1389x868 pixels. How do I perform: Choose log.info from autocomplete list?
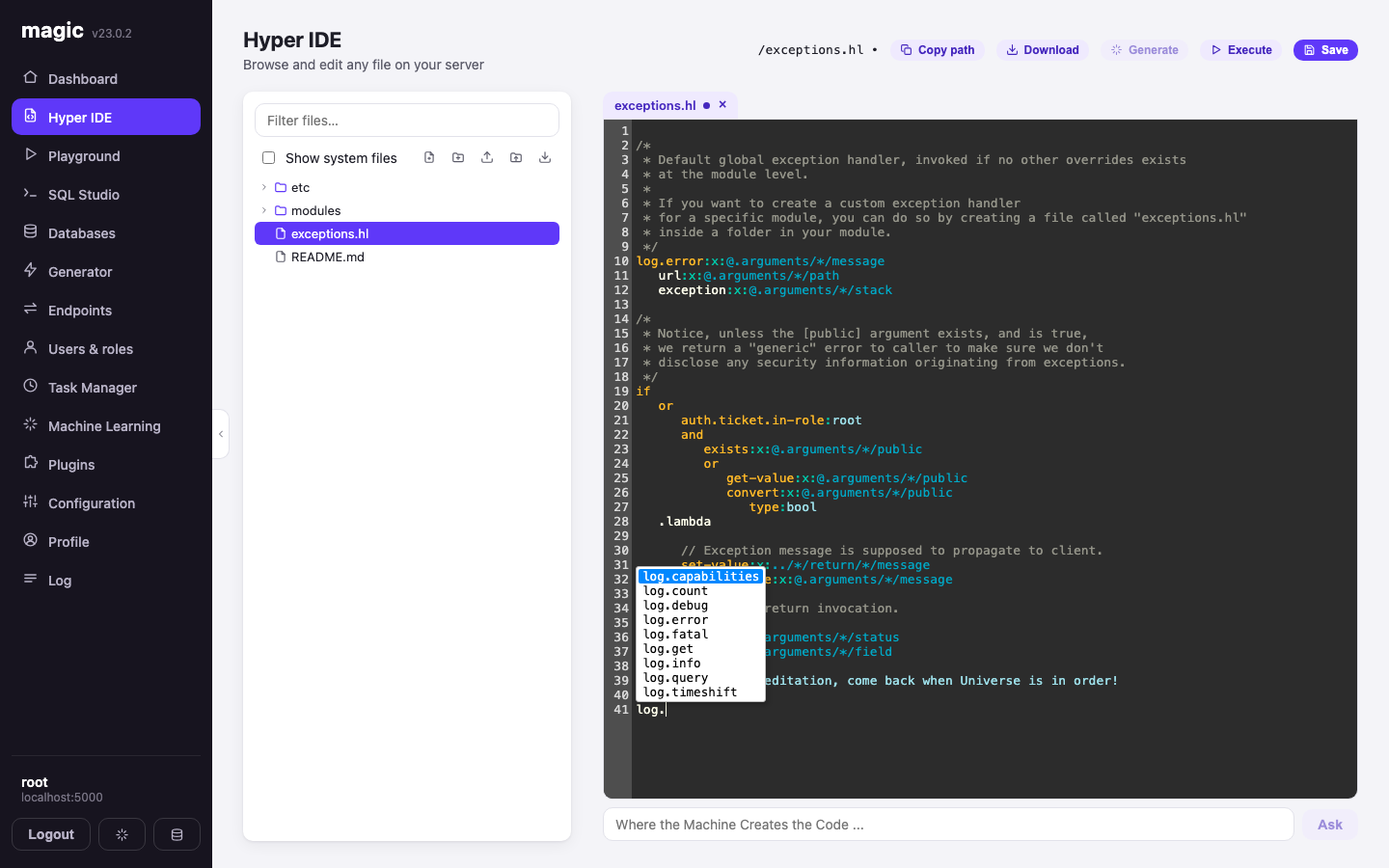pos(700,664)
